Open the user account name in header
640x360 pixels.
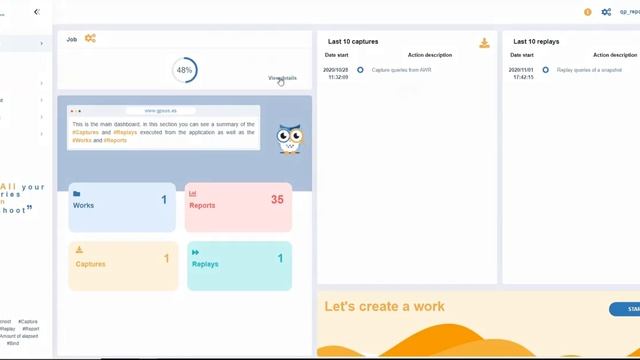(x=629, y=12)
